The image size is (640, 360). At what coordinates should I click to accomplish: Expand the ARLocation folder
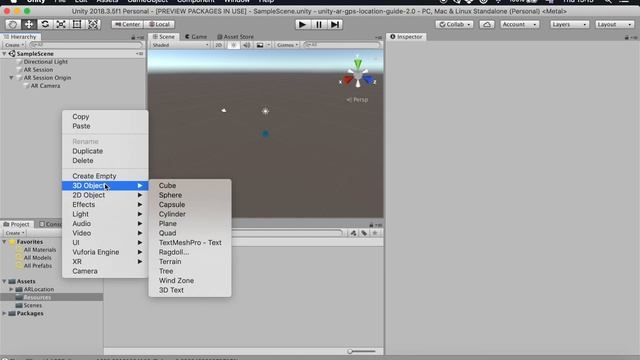coord(11,289)
